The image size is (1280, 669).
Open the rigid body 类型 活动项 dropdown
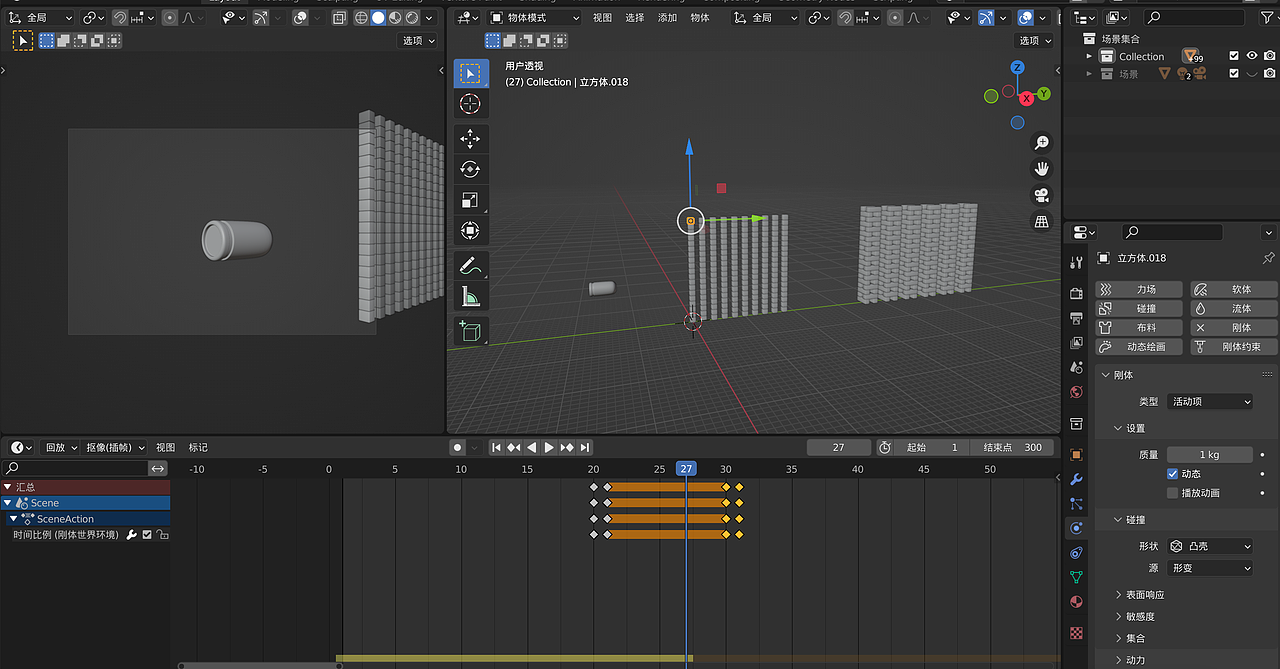pos(1210,401)
